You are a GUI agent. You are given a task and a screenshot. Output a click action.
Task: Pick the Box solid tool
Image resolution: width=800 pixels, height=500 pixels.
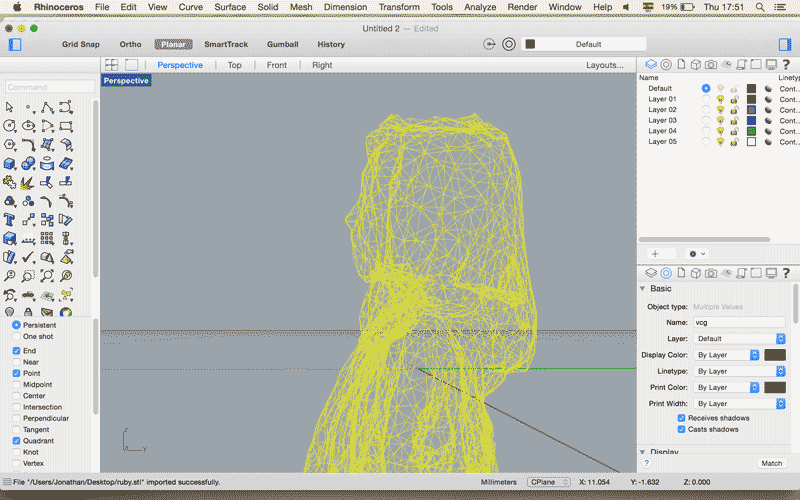9,164
